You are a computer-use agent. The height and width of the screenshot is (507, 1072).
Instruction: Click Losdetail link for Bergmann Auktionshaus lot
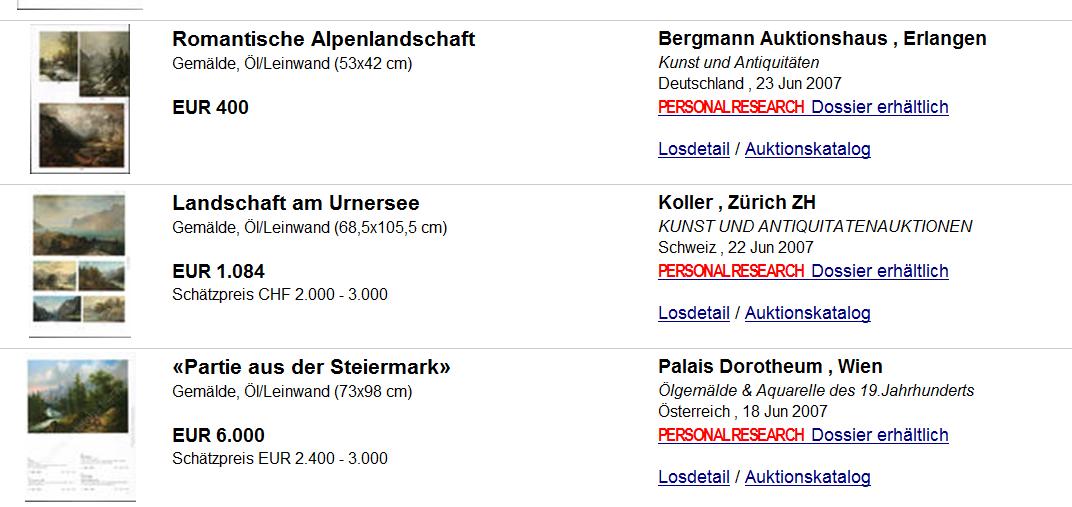[x=694, y=149]
